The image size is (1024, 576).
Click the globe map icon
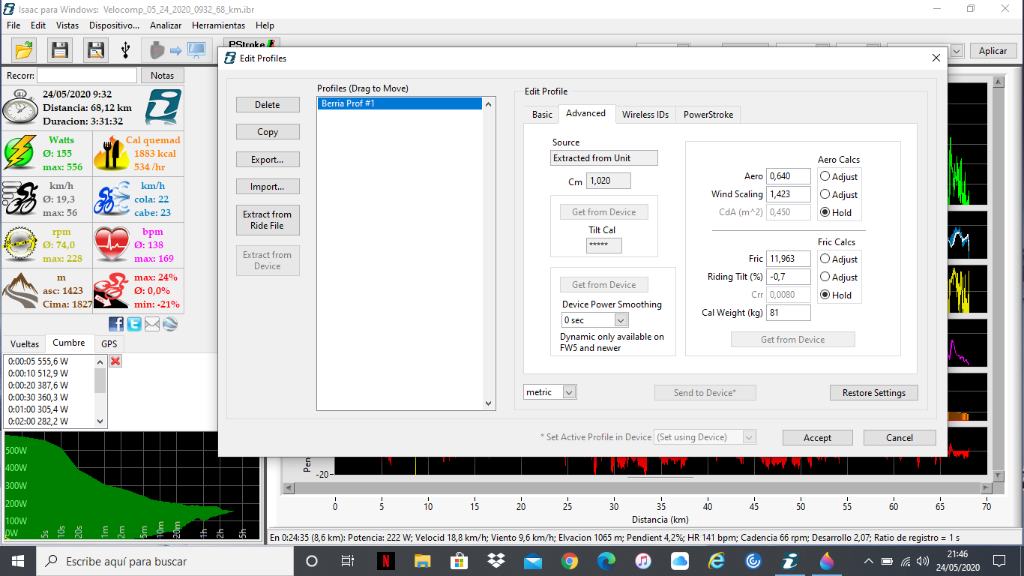(x=170, y=324)
